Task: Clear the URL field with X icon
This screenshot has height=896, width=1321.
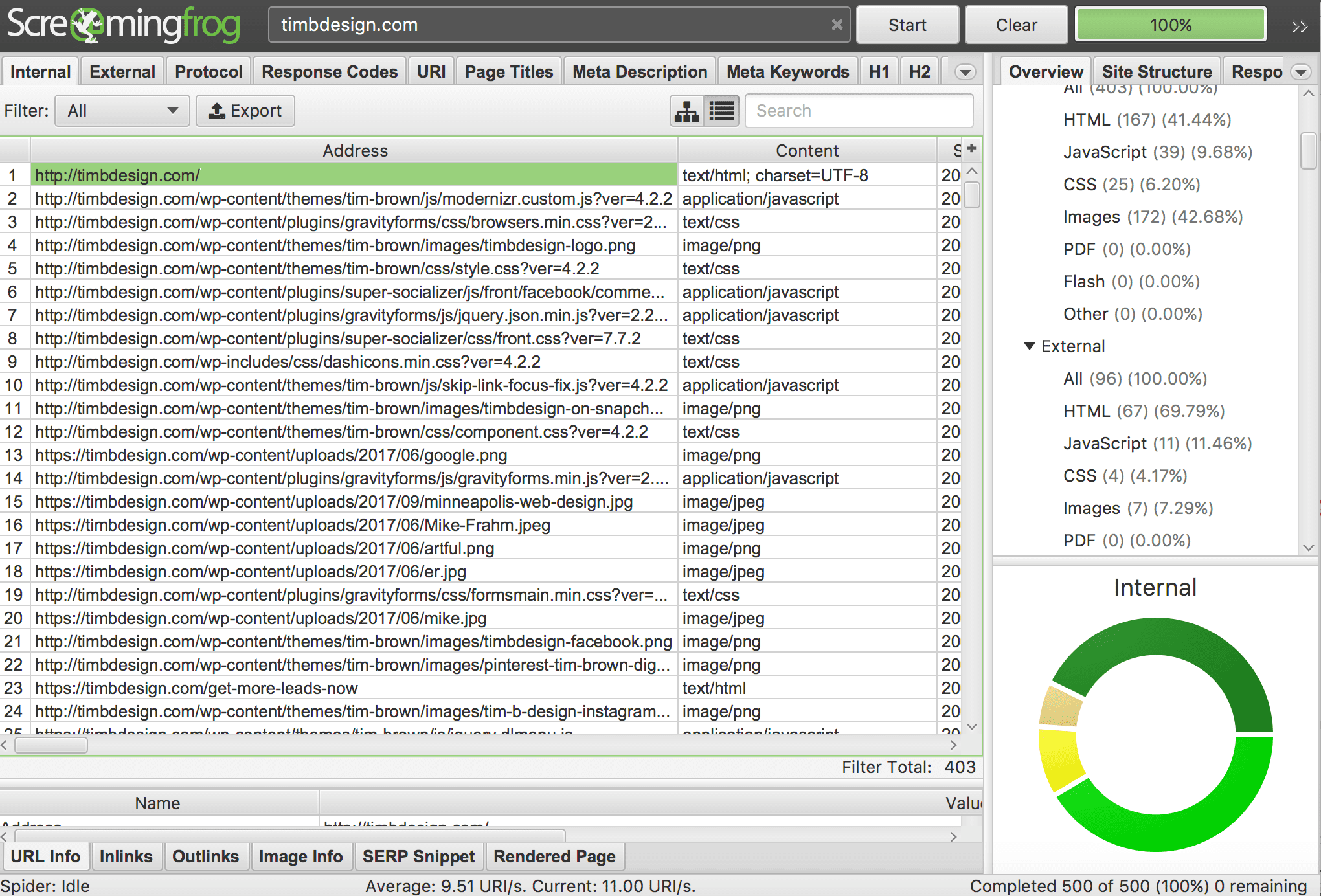Action: click(837, 25)
